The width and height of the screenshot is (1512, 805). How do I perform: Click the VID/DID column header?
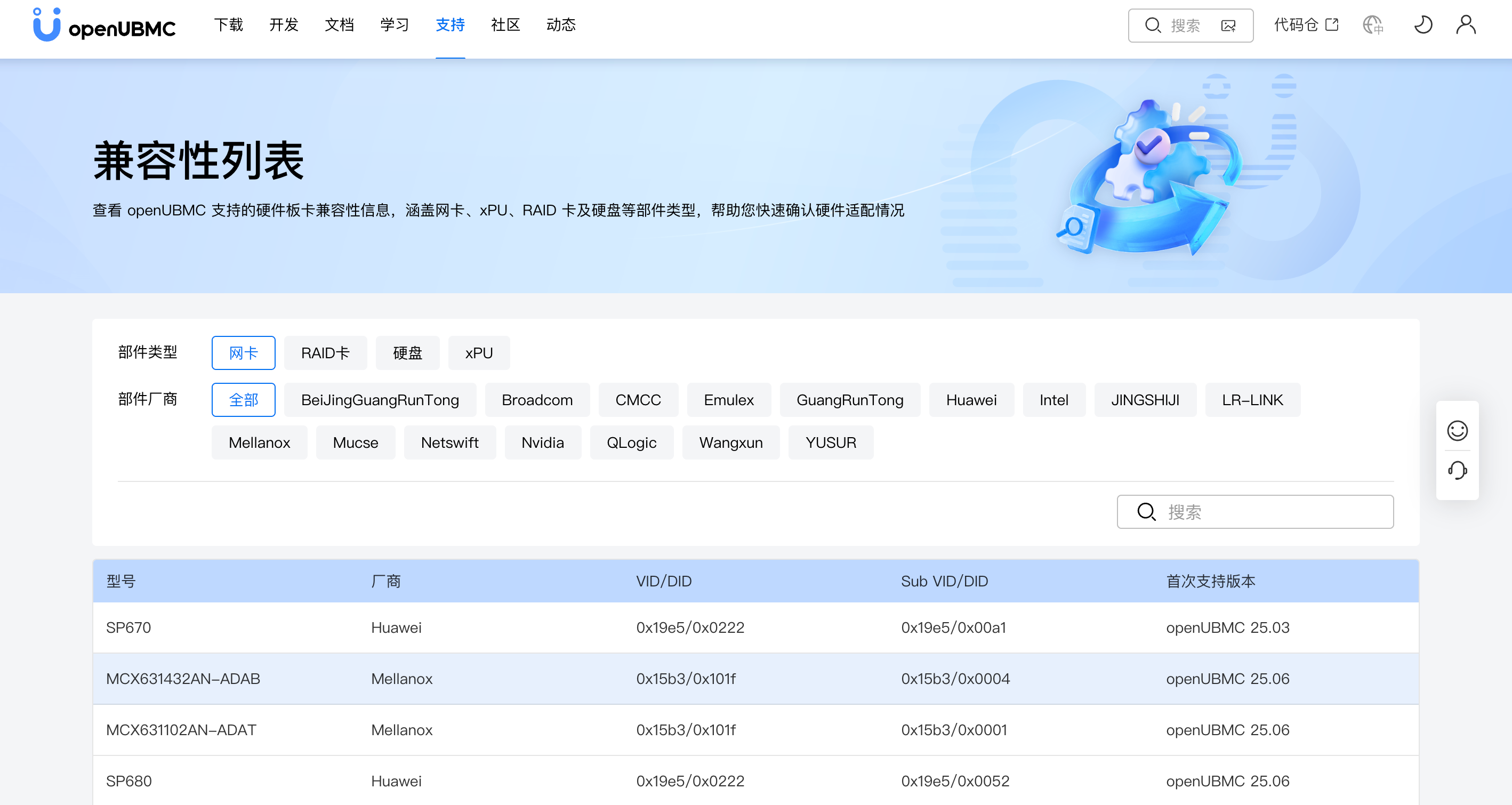664,581
